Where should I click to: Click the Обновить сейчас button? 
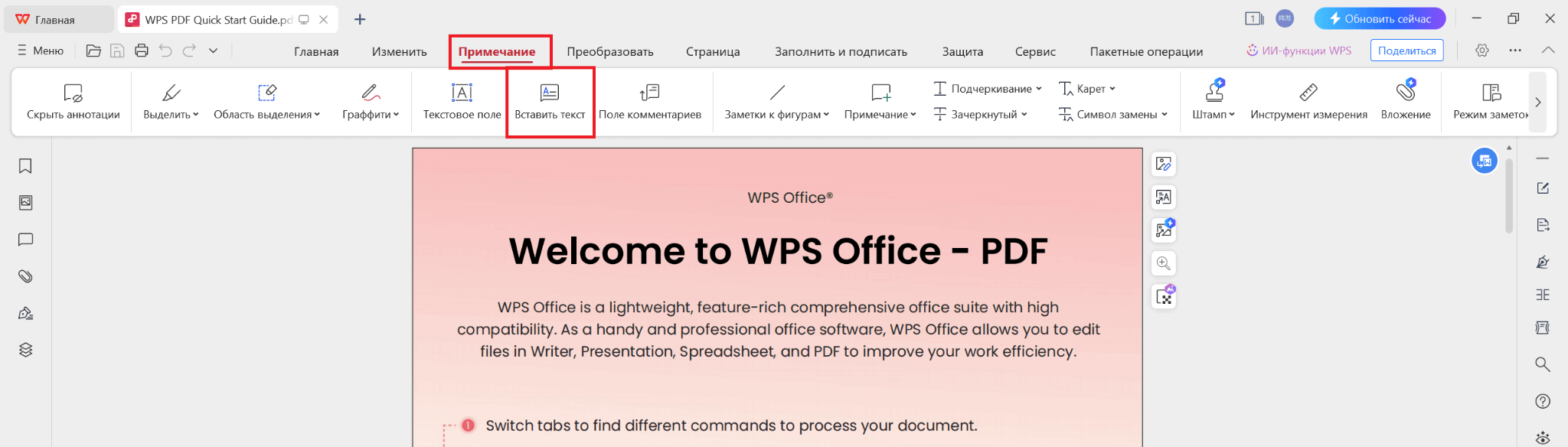tap(1380, 18)
